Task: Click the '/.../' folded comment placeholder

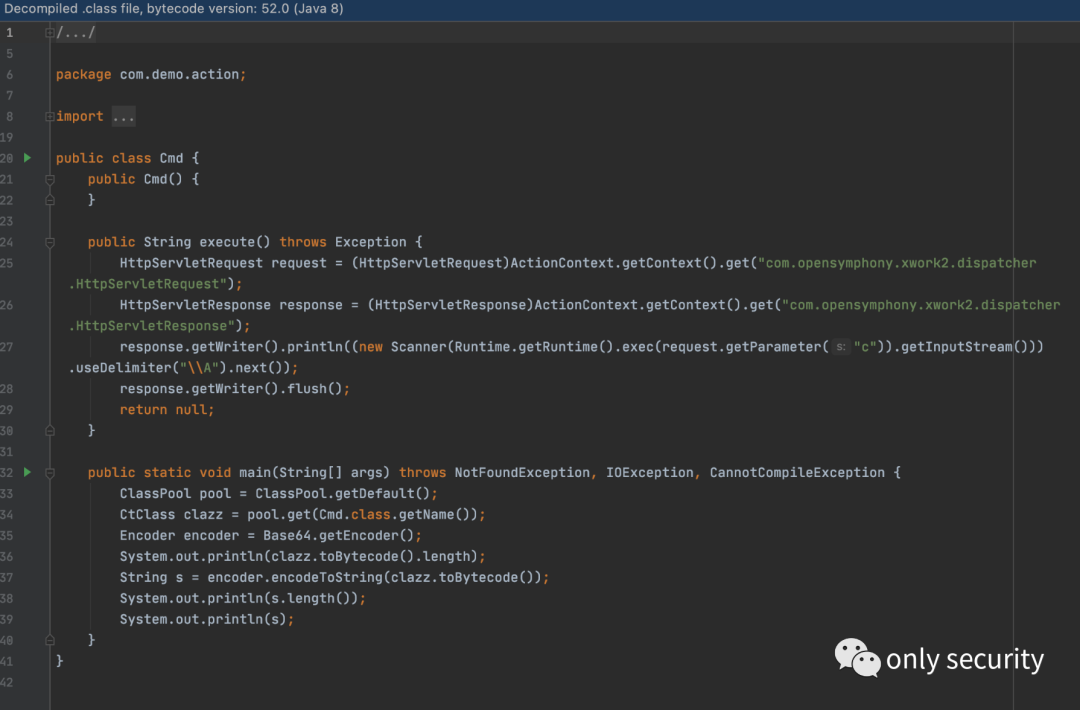Action: (x=76, y=32)
